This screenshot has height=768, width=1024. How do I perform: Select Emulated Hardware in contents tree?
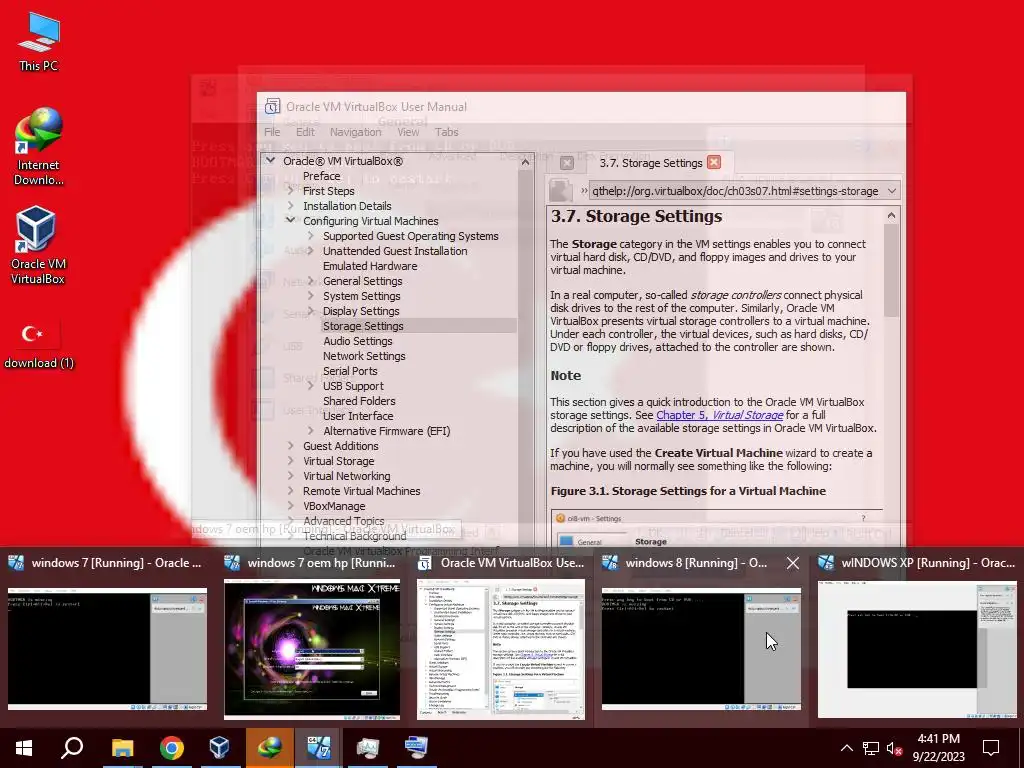point(370,266)
